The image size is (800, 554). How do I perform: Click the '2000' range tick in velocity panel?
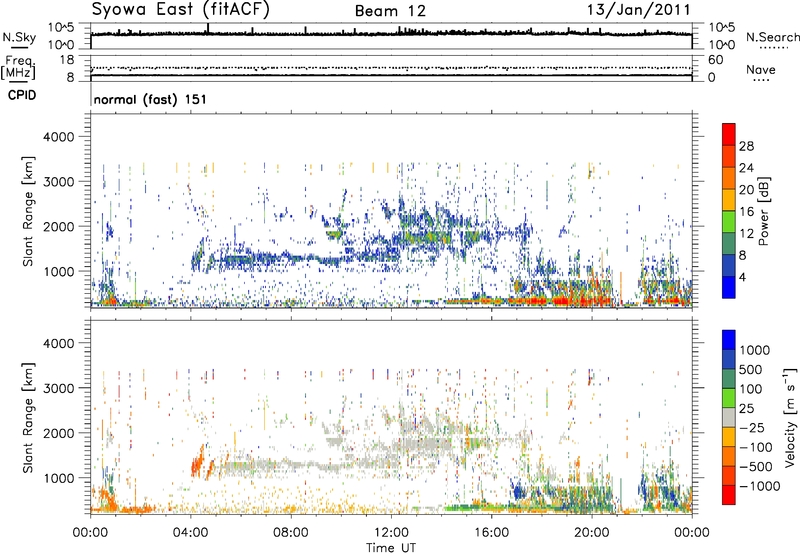tap(58, 433)
